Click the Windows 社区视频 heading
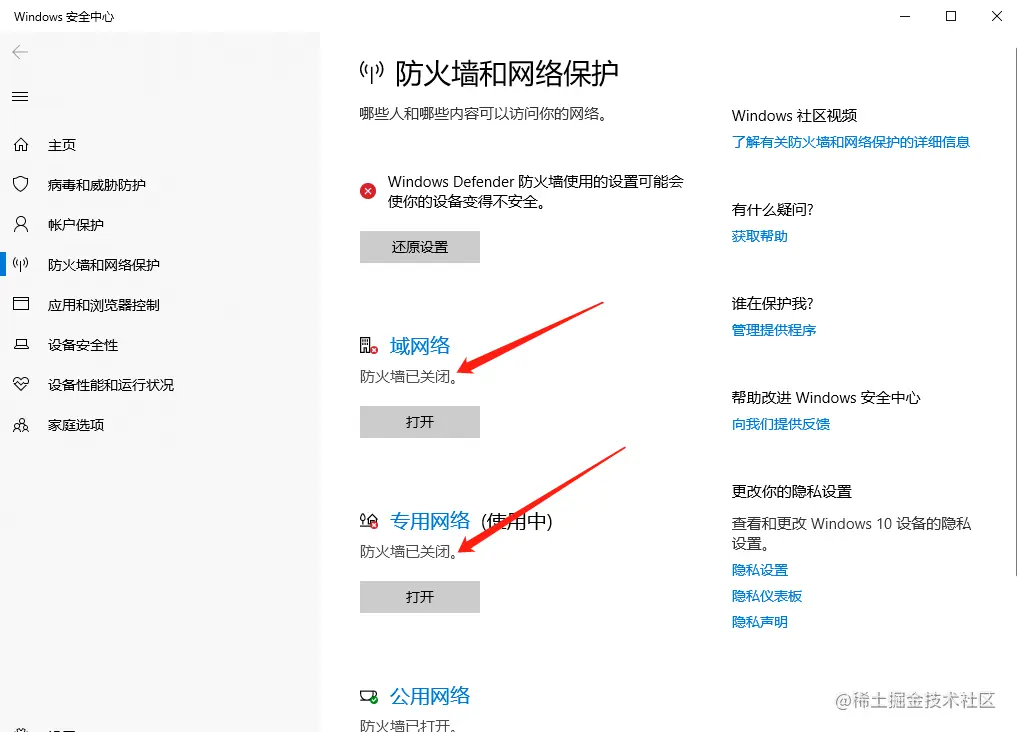This screenshot has height=732, width=1017. (x=795, y=115)
